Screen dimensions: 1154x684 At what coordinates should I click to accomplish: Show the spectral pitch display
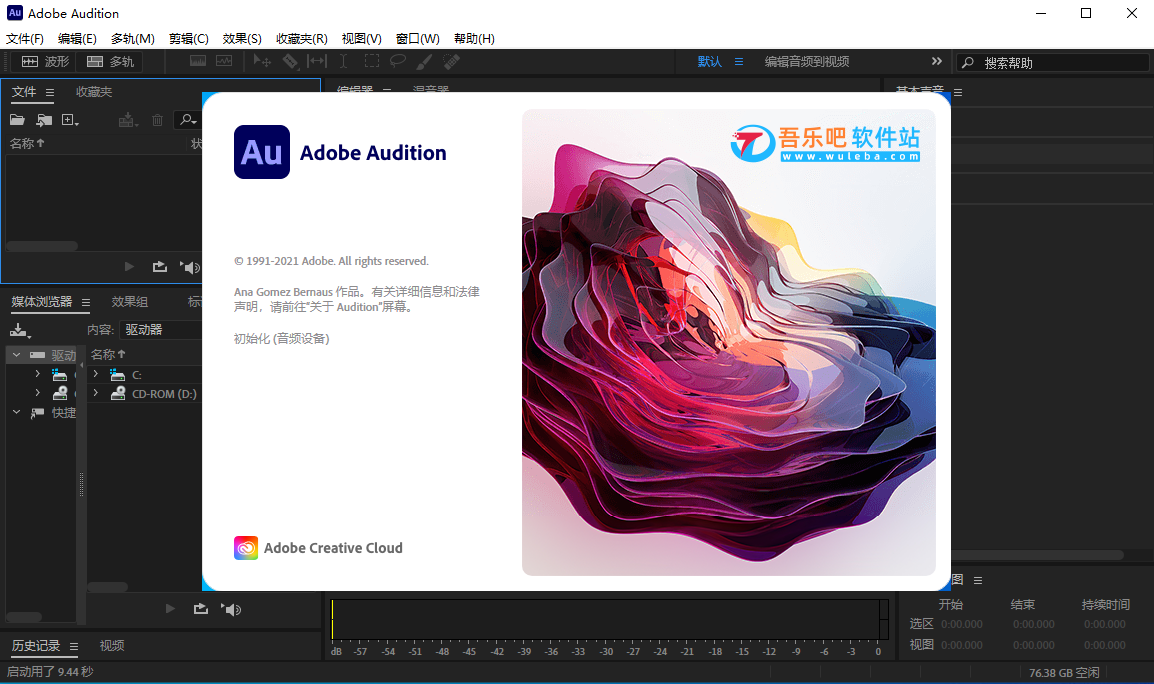click(224, 61)
